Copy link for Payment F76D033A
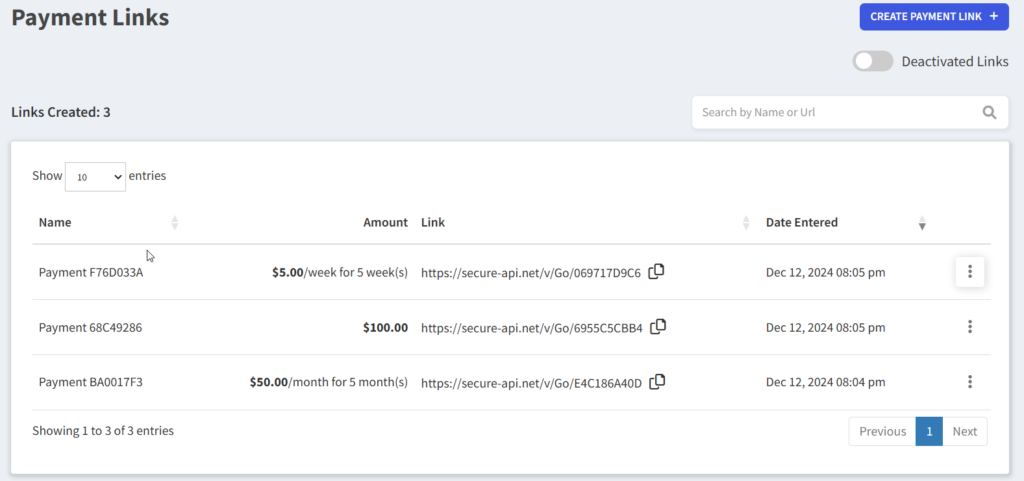 point(656,271)
